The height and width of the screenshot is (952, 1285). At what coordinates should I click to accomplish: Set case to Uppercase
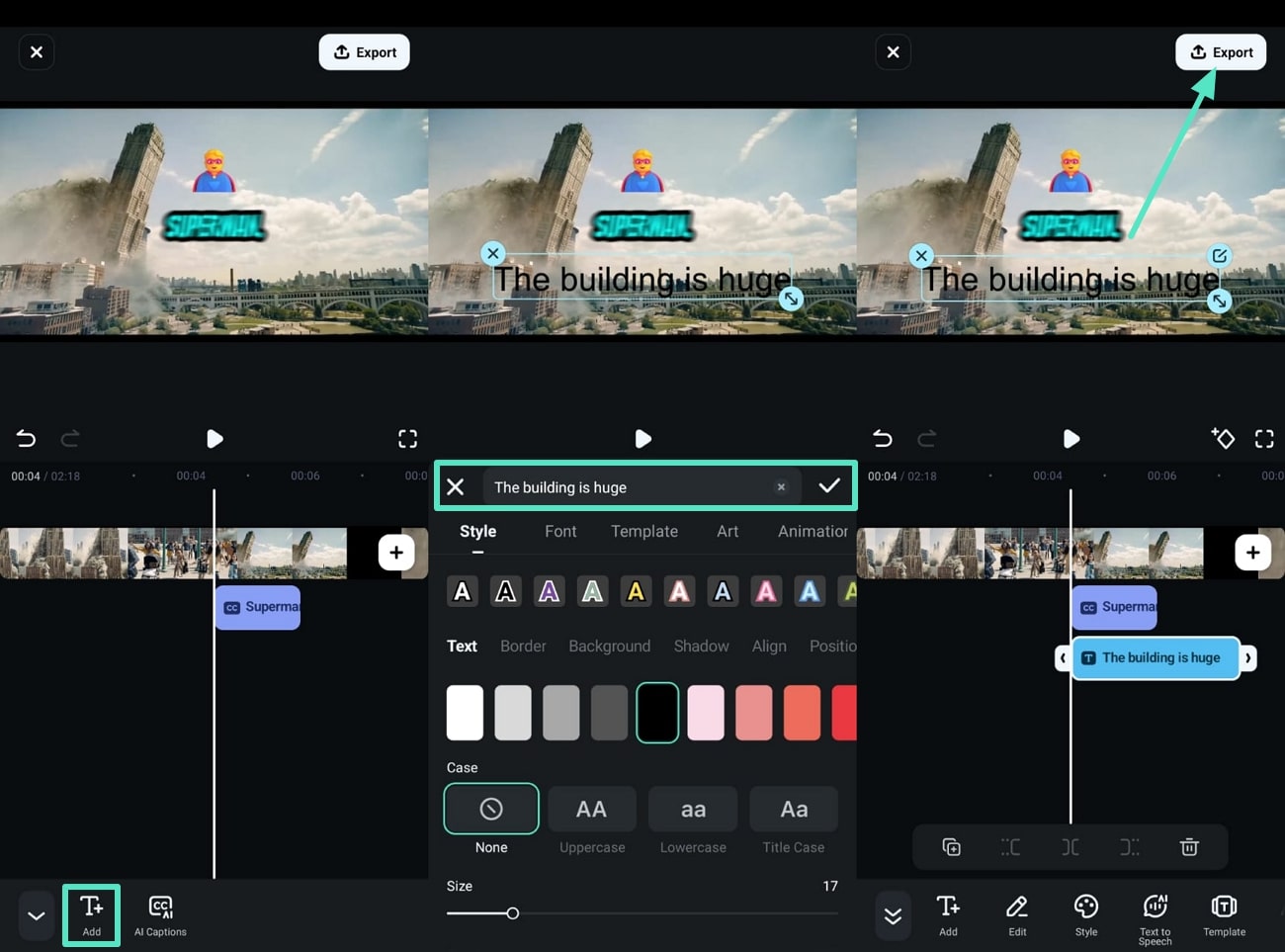pos(592,810)
